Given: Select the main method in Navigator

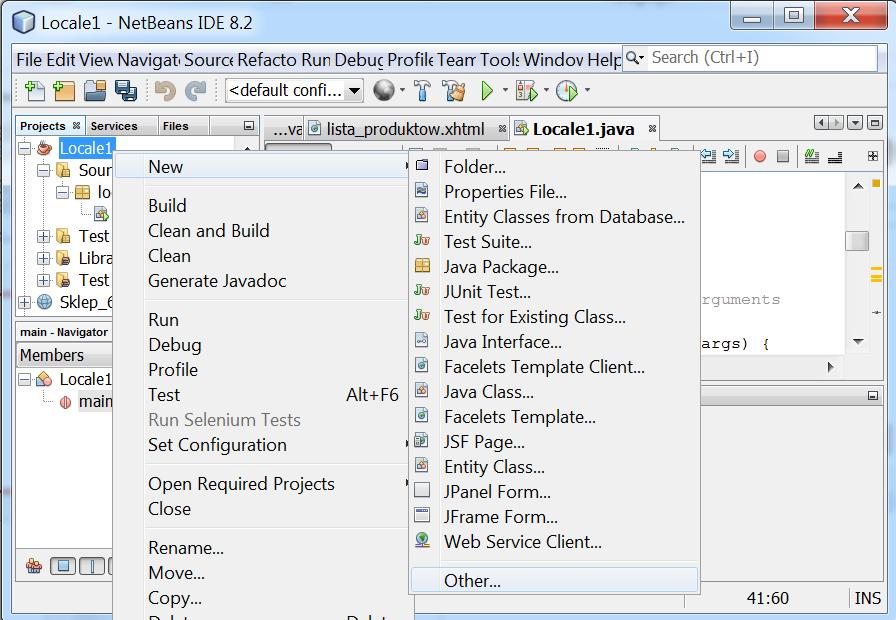Looking at the screenshot, I should click(94, 402).
